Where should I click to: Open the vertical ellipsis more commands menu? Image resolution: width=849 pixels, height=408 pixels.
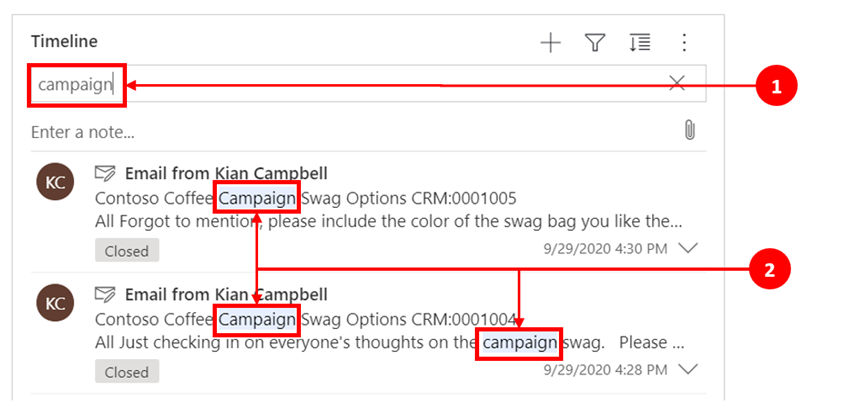[684, 42]
